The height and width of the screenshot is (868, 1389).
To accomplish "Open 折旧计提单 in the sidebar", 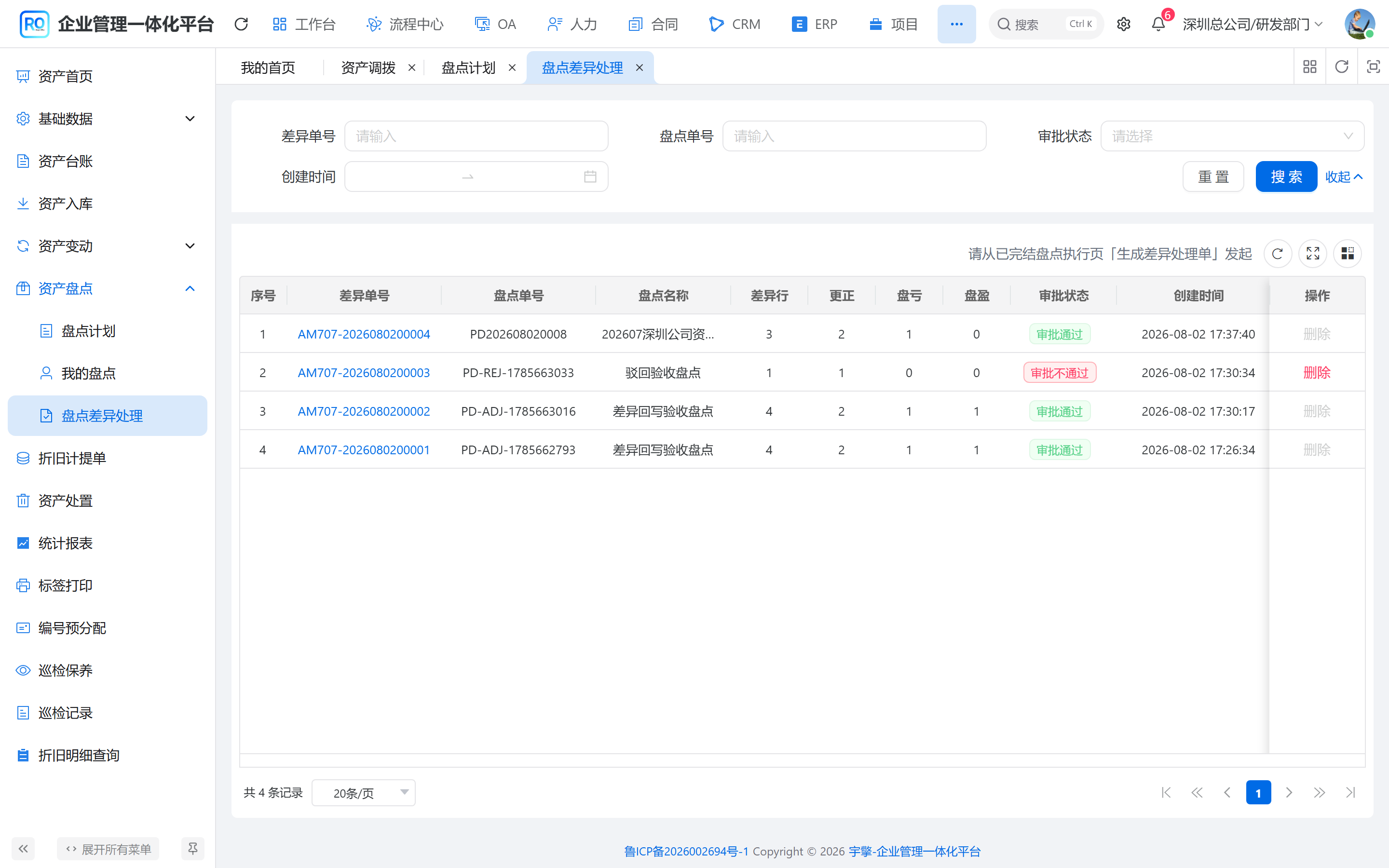I will pyautogui.click(x=108, y=458).
